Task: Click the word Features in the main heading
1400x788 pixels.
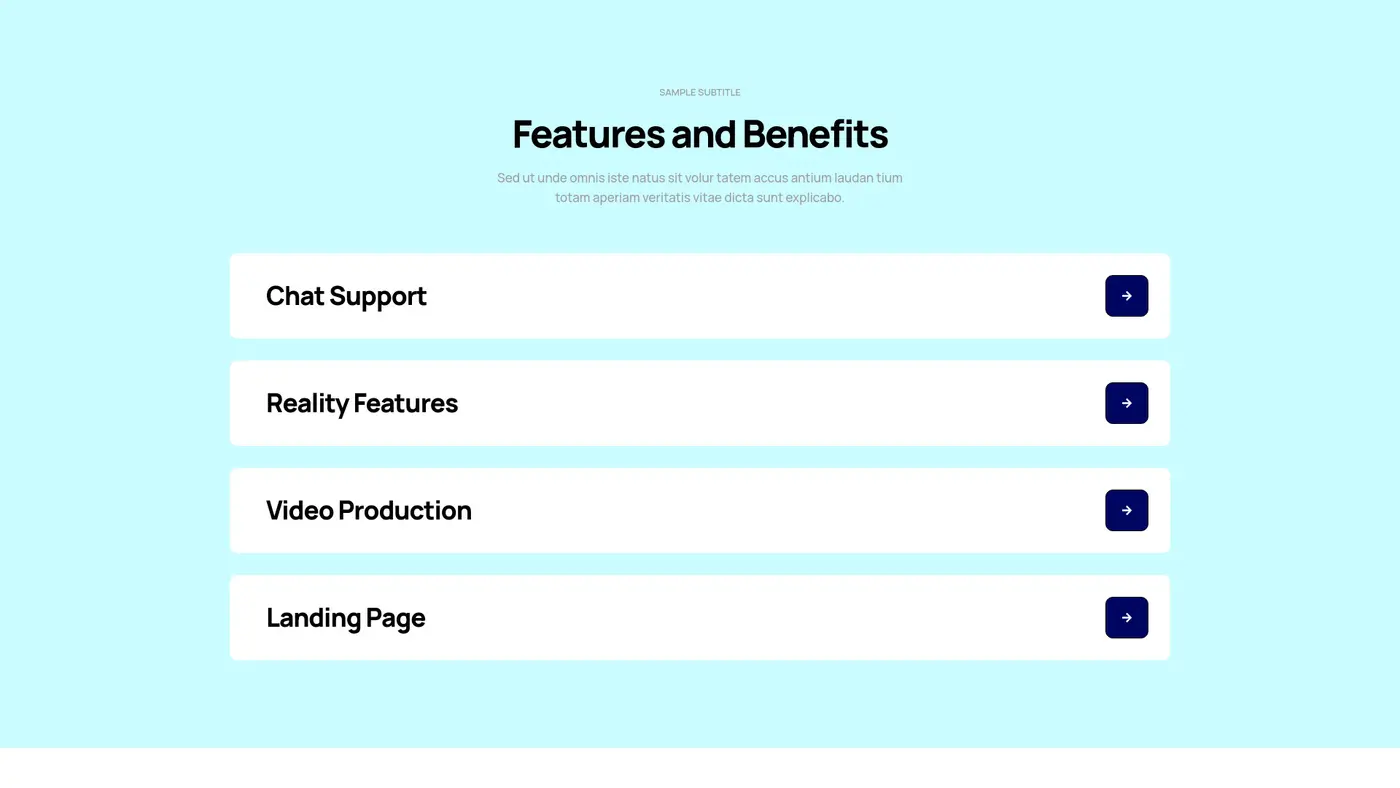Action: coord(588,134)
